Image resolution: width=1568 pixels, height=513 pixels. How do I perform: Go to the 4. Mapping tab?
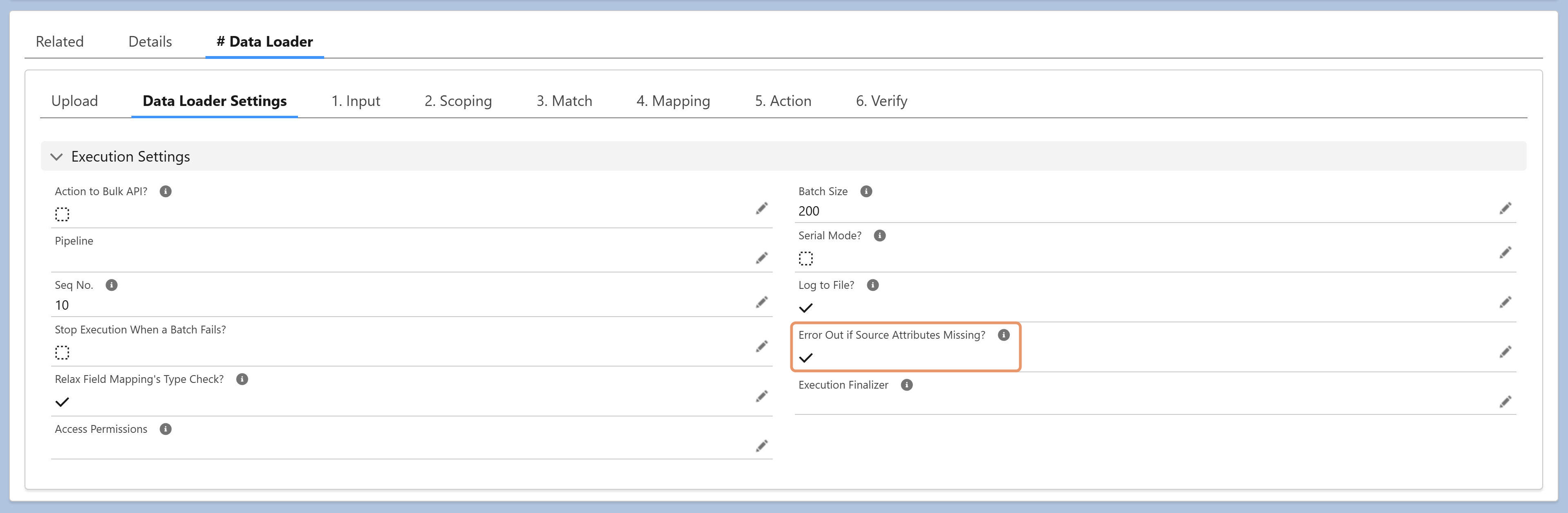point(673,101)
